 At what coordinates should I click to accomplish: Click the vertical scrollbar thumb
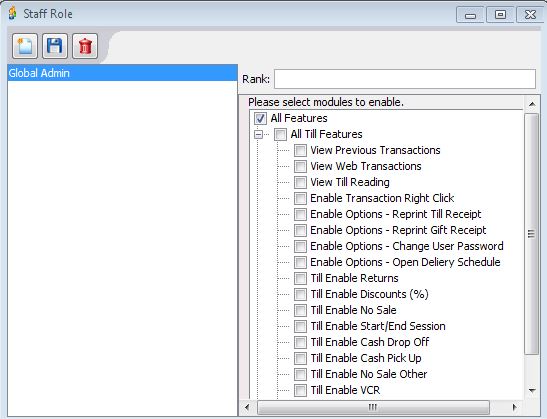[x=531, y=234]
